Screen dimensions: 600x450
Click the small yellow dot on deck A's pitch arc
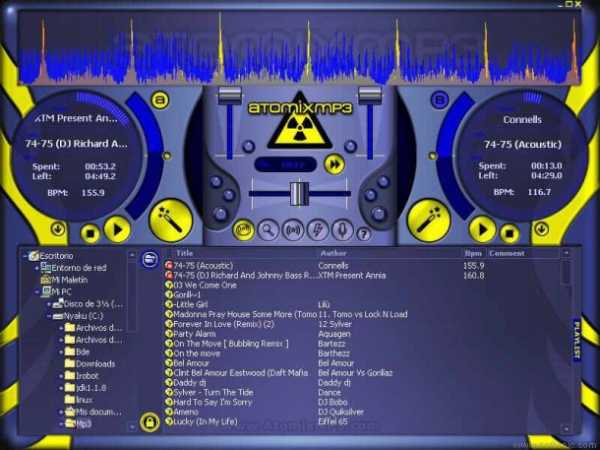[x=167, y=156]
